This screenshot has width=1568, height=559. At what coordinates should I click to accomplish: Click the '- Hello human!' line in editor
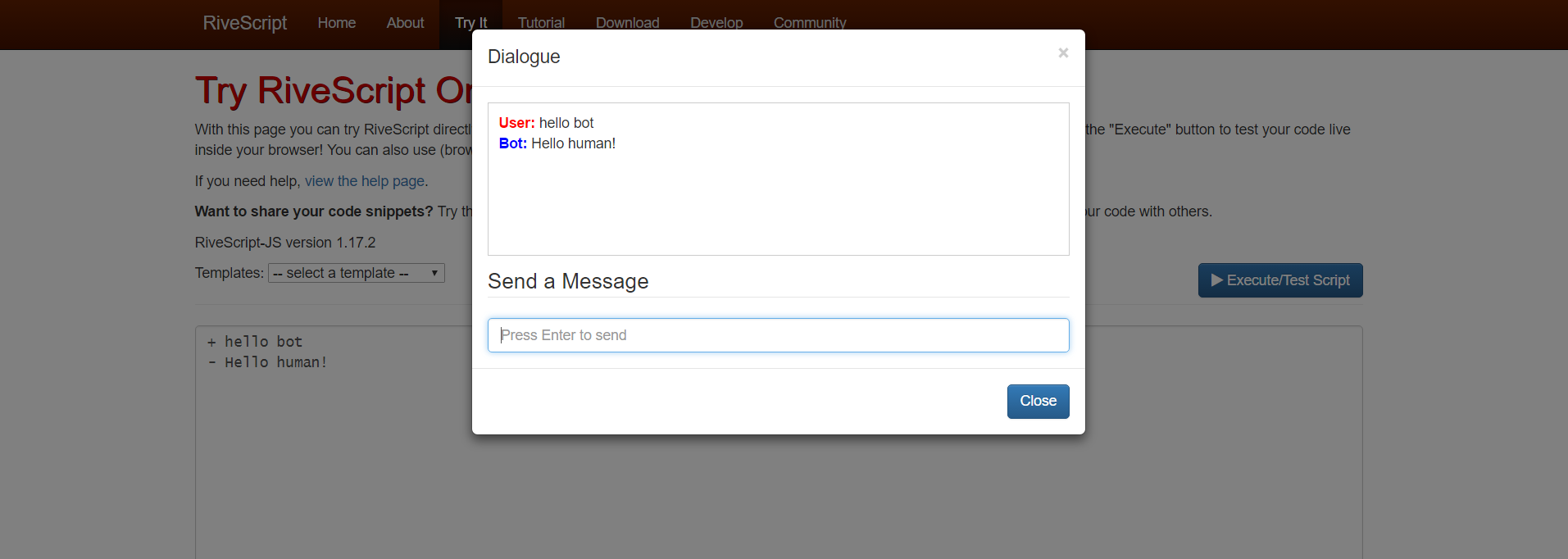coord(267,362)
